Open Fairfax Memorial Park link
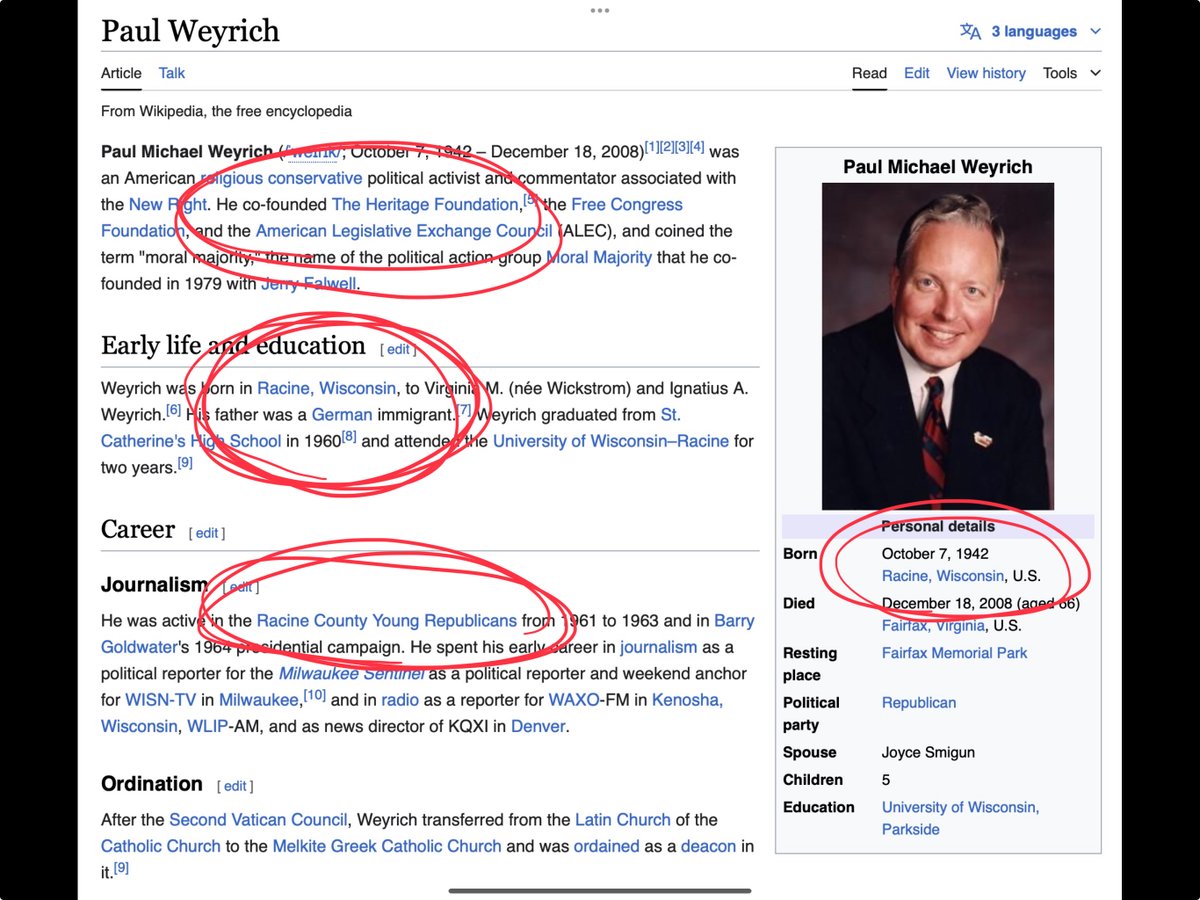Viewport: 1200px width, 900px height. [955, 653]
